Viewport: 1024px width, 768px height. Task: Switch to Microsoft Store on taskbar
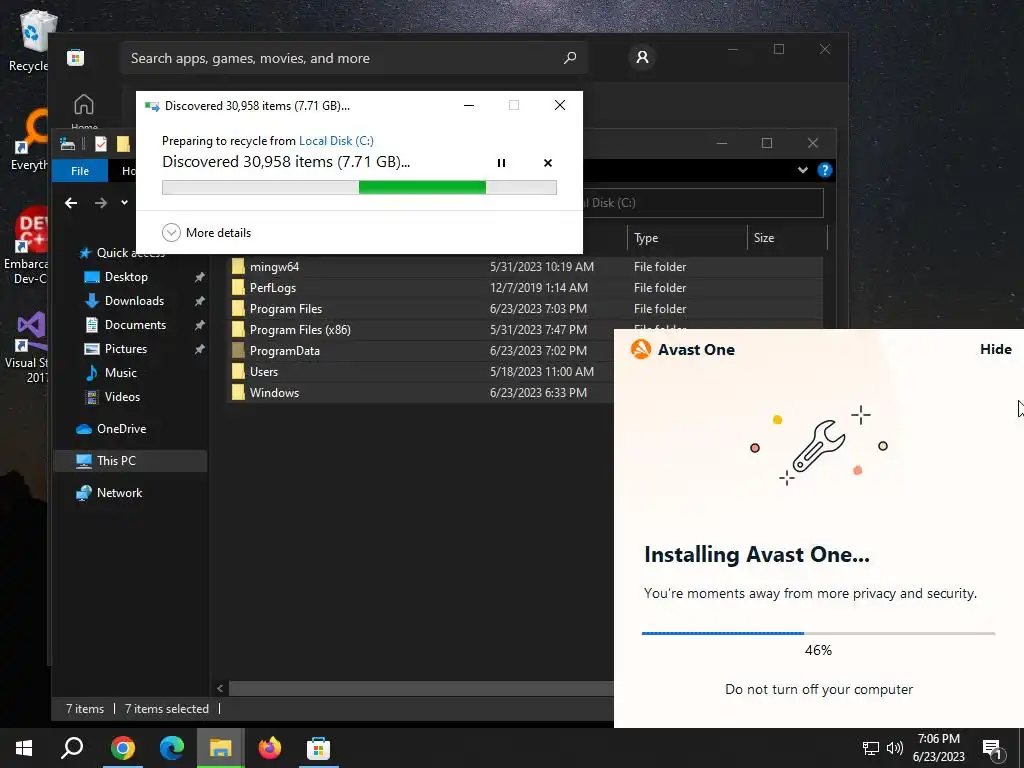(x=319, y=748)
